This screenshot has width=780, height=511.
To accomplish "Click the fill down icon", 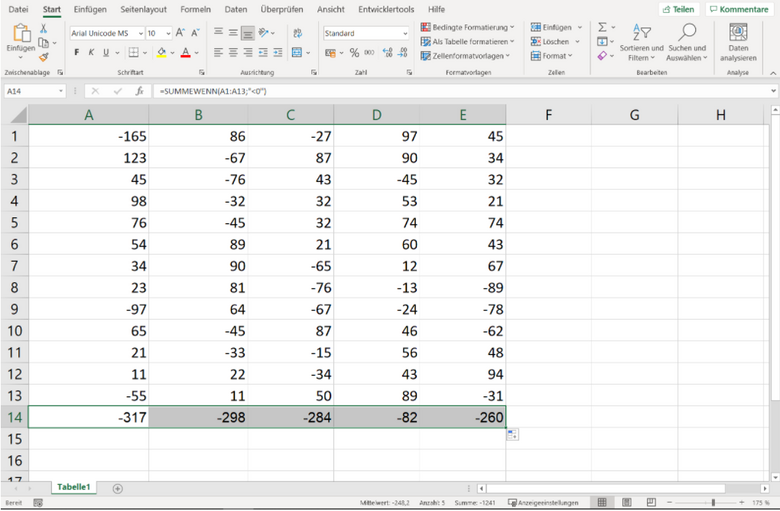I will tap(602, 41).
